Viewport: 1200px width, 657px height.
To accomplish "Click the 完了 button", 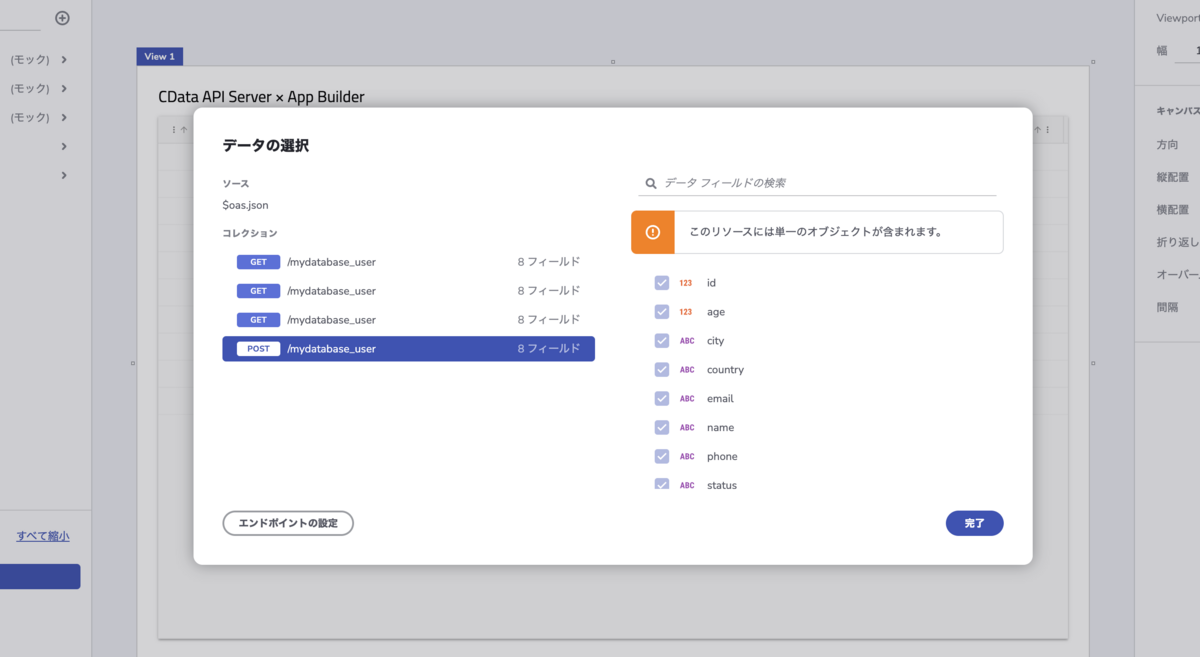I will (974, 523).
